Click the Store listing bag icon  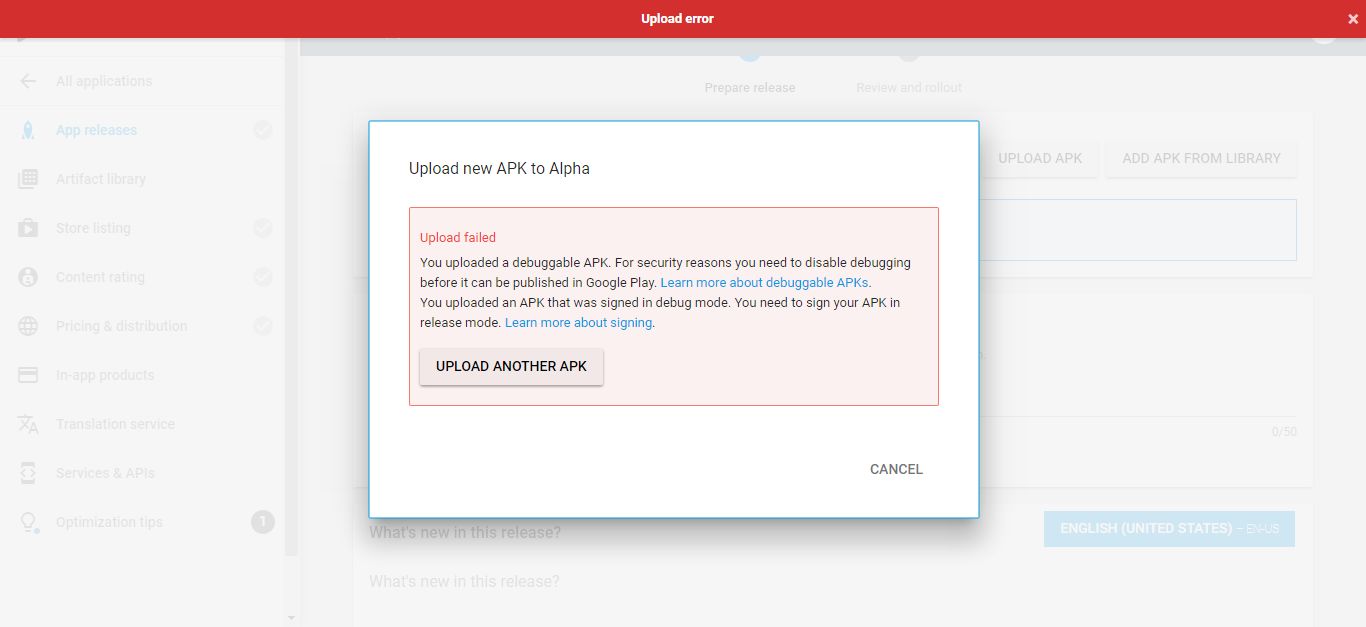(x=28, y=228)
